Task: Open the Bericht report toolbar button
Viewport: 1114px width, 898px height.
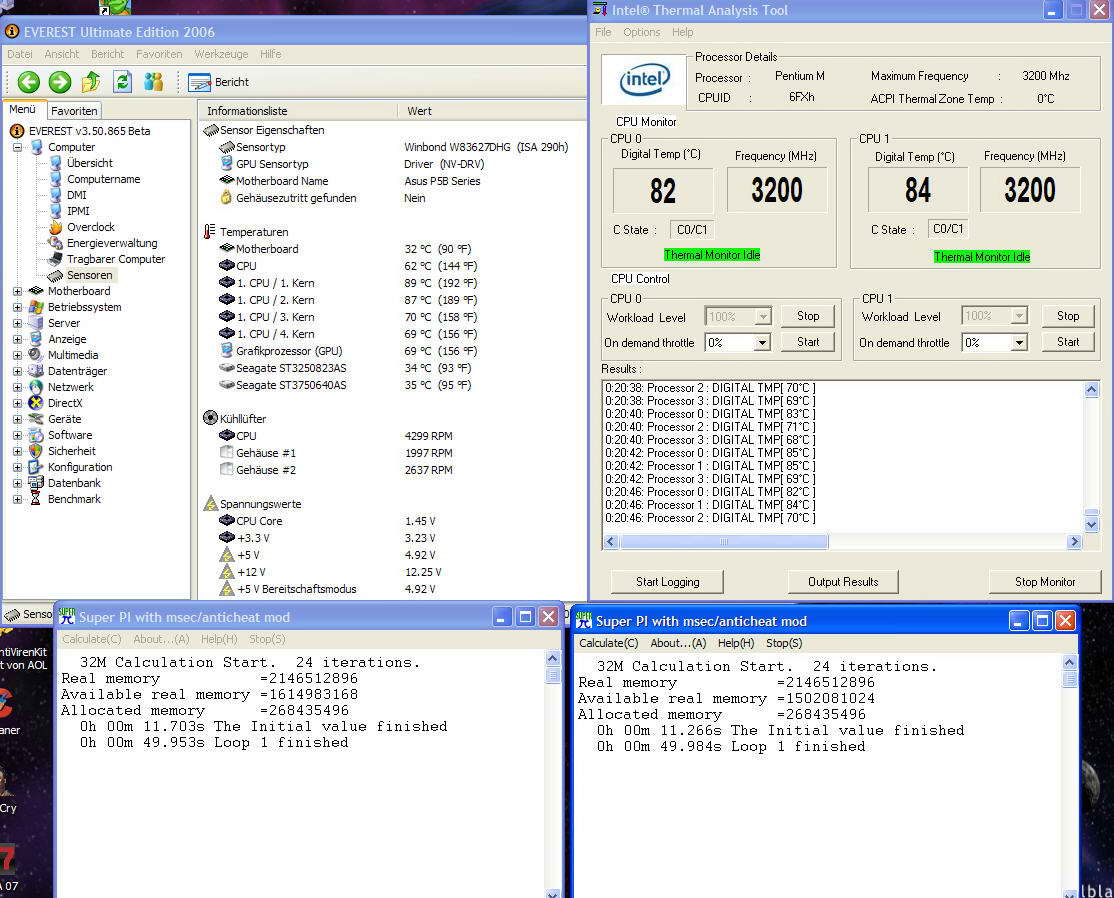Action: click(218, 82)
